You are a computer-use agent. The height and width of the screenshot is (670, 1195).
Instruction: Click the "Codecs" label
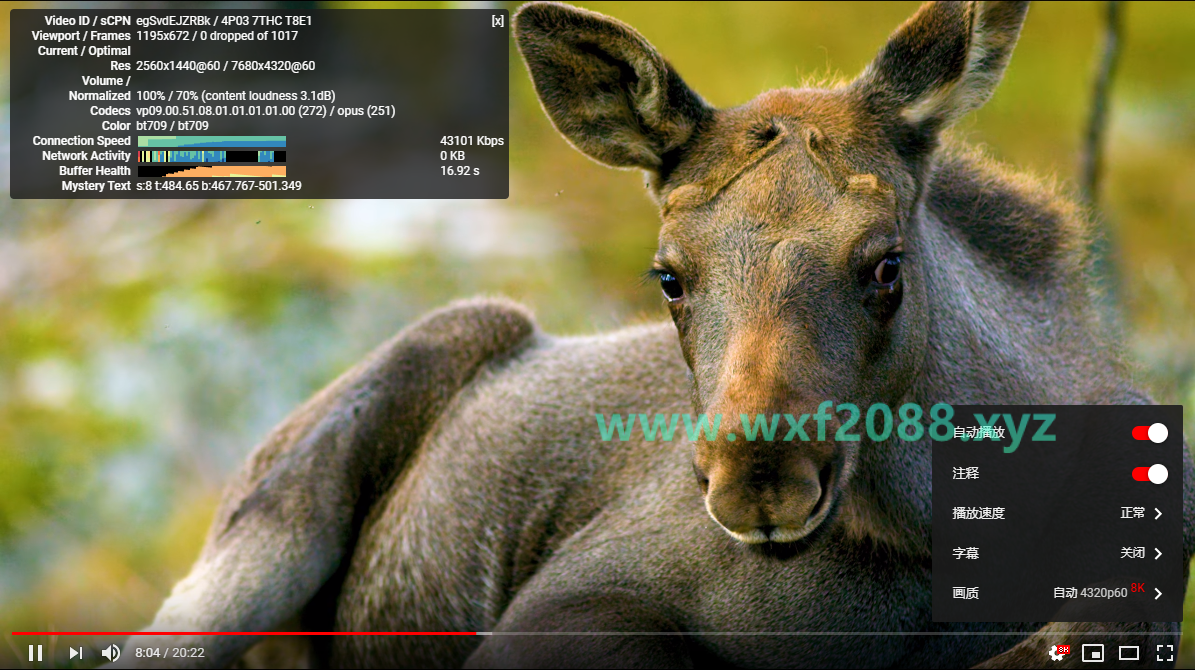pyautogui.click(x=110, y=111)
